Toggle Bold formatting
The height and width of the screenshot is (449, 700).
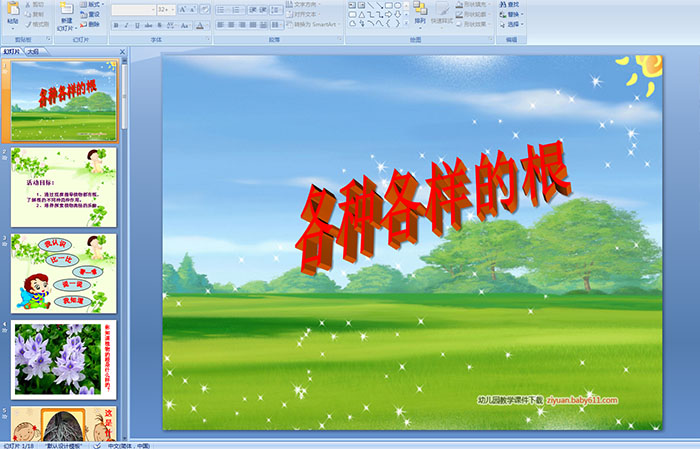click(x=114, y=25)
